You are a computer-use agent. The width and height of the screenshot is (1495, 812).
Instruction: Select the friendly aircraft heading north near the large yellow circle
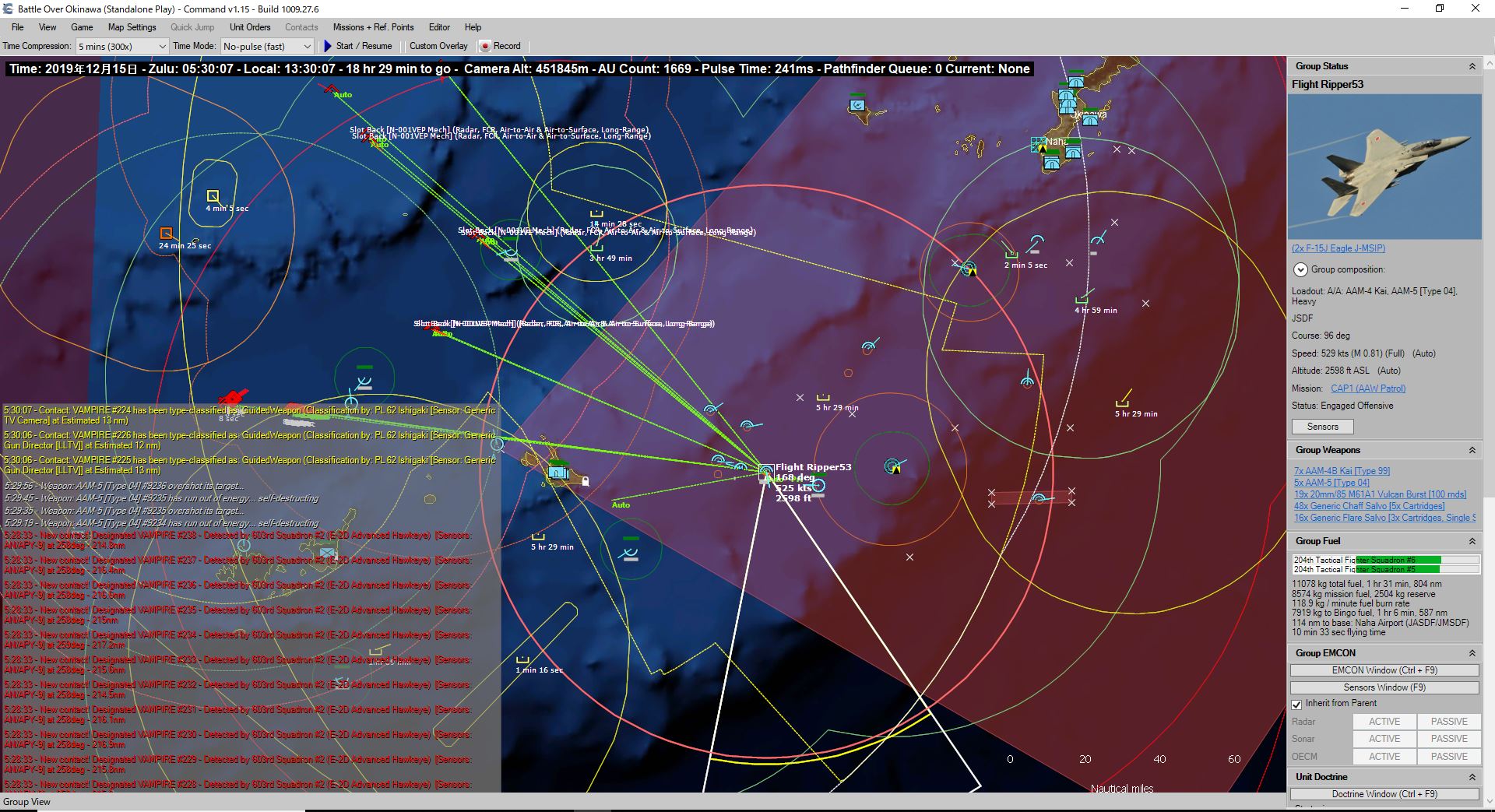1027,380
